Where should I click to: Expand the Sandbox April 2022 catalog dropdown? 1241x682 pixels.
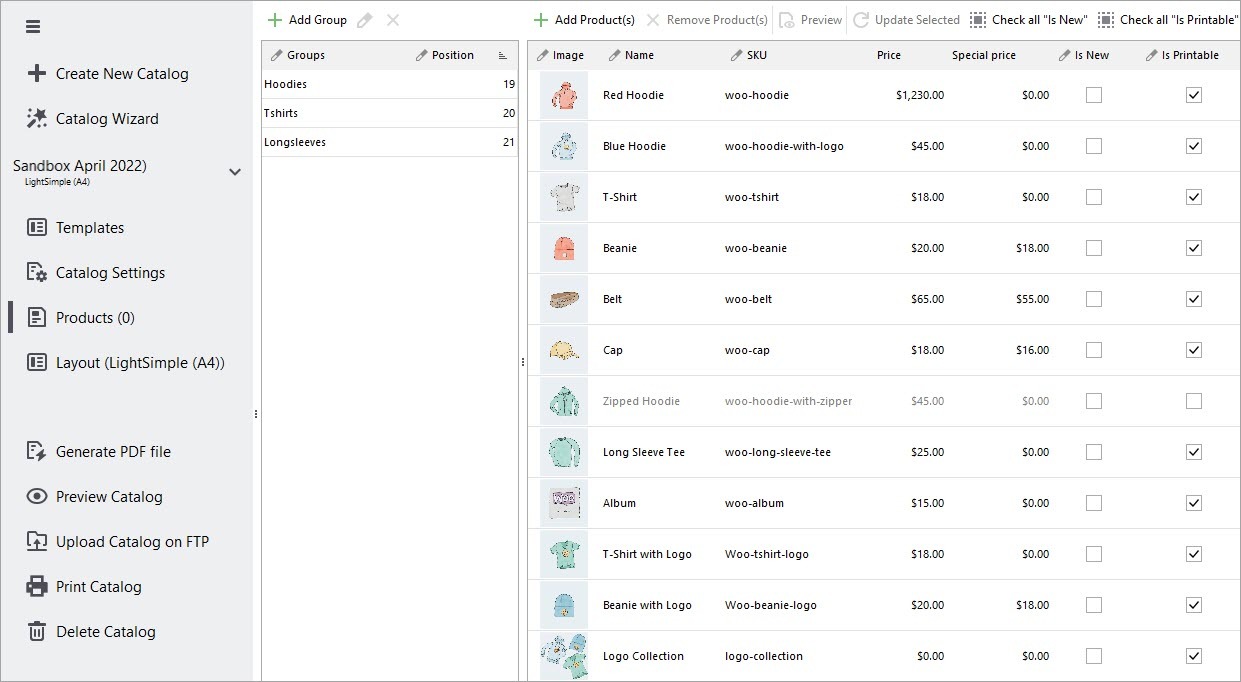[235, 172]
